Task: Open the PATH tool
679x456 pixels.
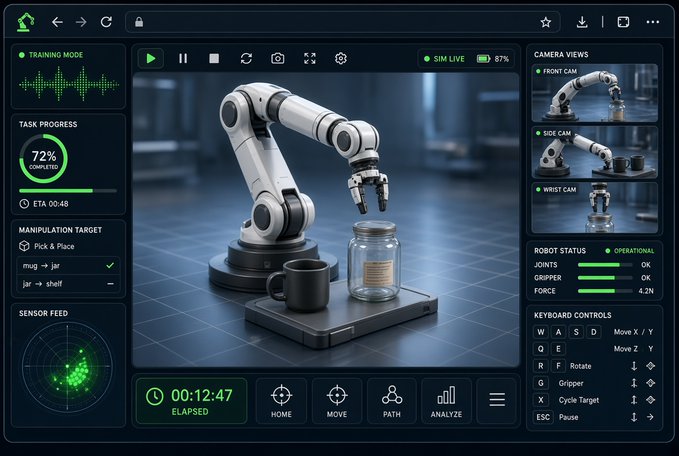Action: point(392,401)
